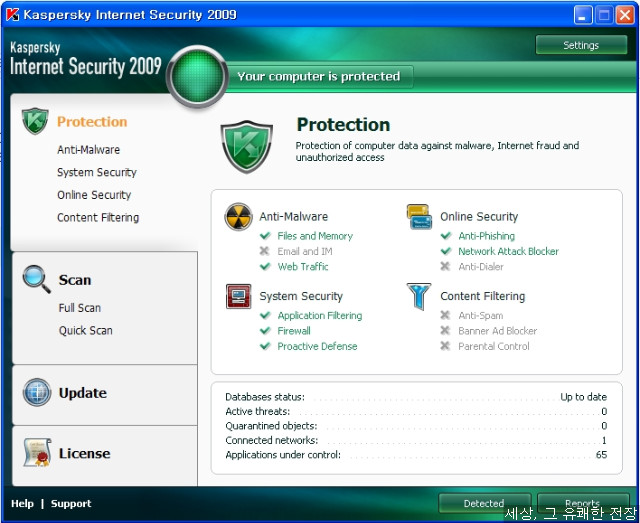Open the Settings button
640x523 pixels.
pos(581,45)
